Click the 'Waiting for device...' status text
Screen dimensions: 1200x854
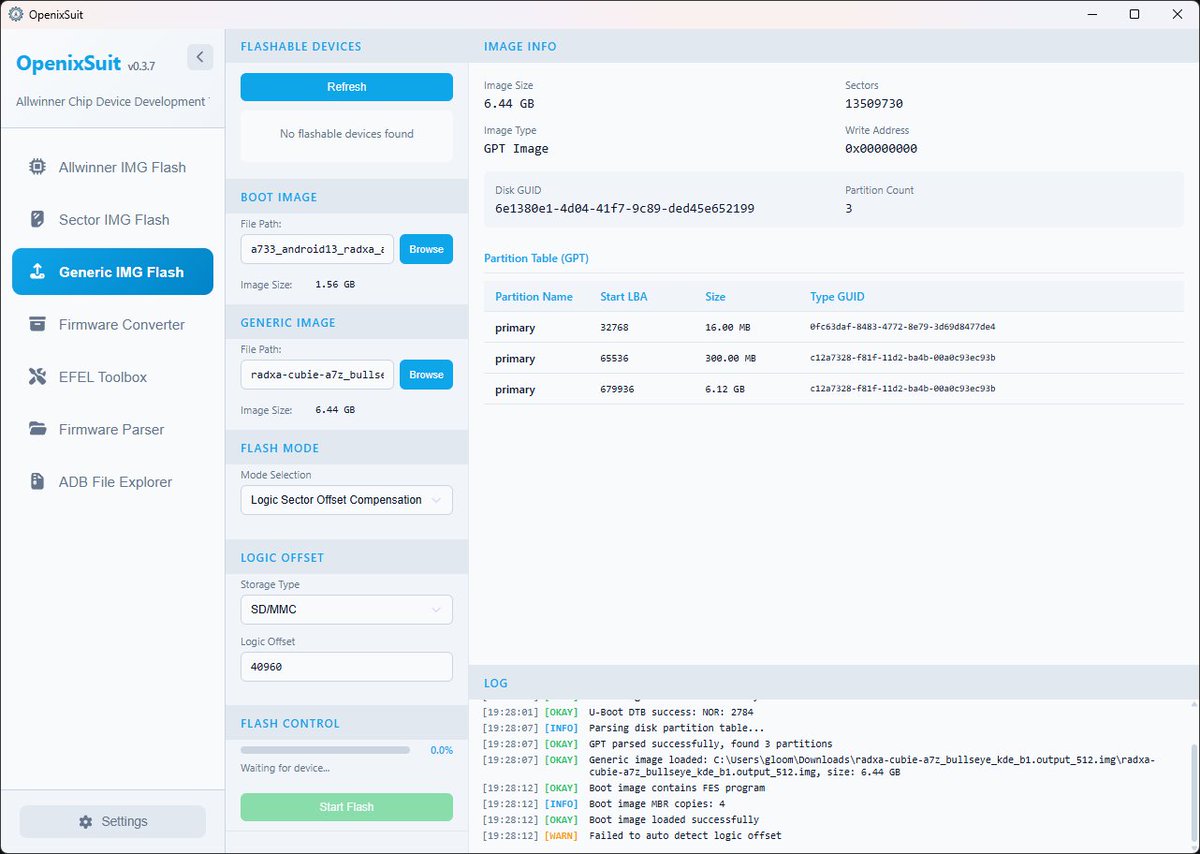[285, 768]
